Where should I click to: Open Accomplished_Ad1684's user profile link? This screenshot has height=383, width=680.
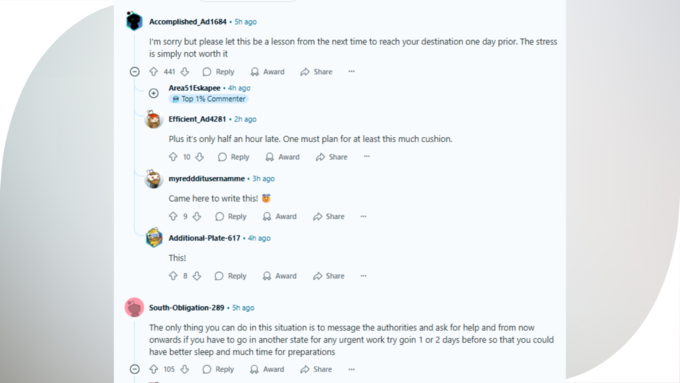click(x=188, y=22)
